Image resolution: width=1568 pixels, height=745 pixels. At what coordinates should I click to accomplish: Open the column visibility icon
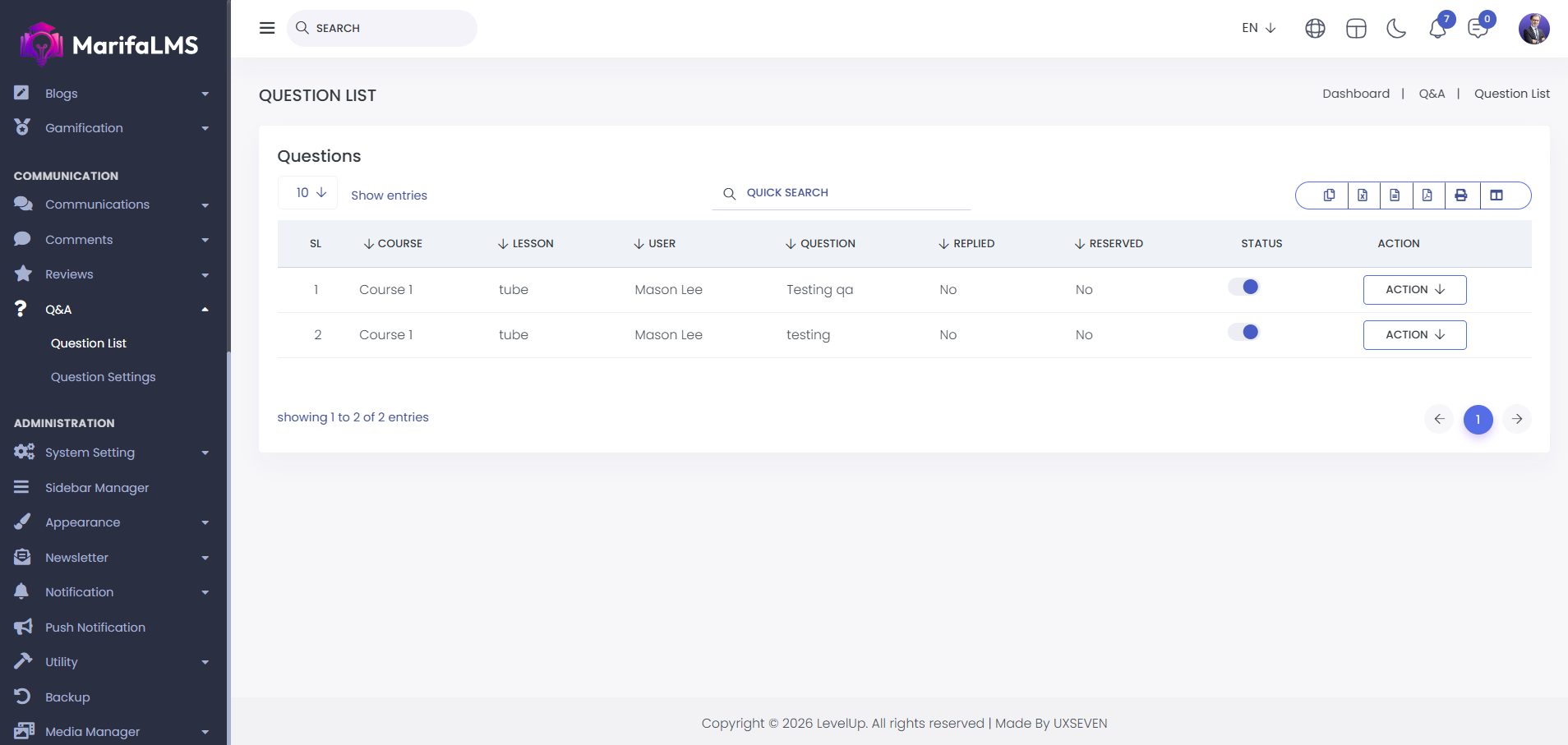(1497, 195)
